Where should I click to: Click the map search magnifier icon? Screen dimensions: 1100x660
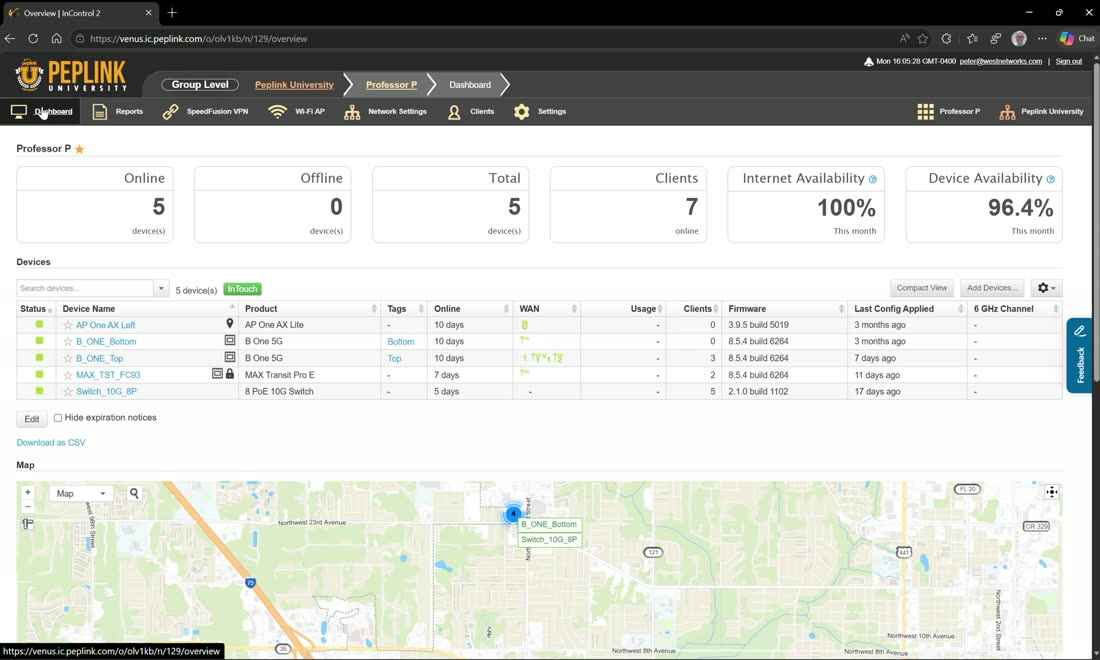134,494
